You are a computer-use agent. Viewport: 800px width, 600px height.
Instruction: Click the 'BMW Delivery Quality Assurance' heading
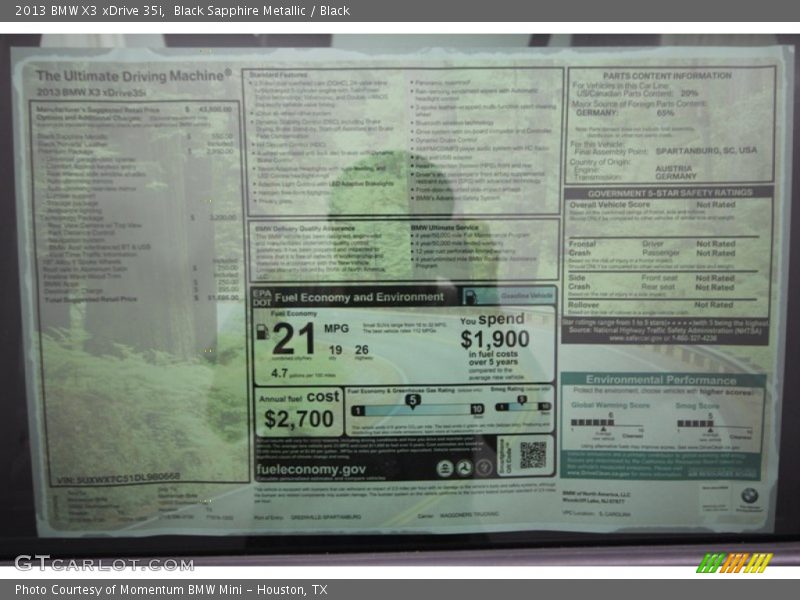(x=305, y=229)
